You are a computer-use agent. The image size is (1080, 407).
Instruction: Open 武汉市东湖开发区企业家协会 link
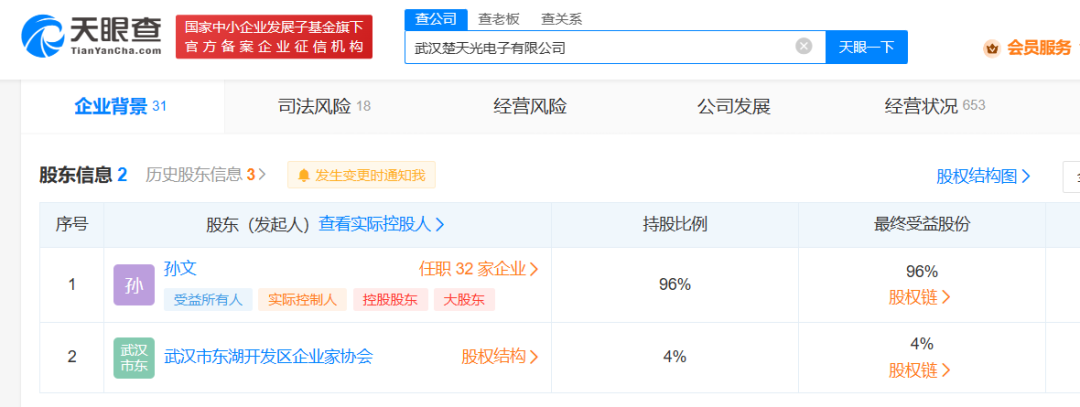[269, 357]
